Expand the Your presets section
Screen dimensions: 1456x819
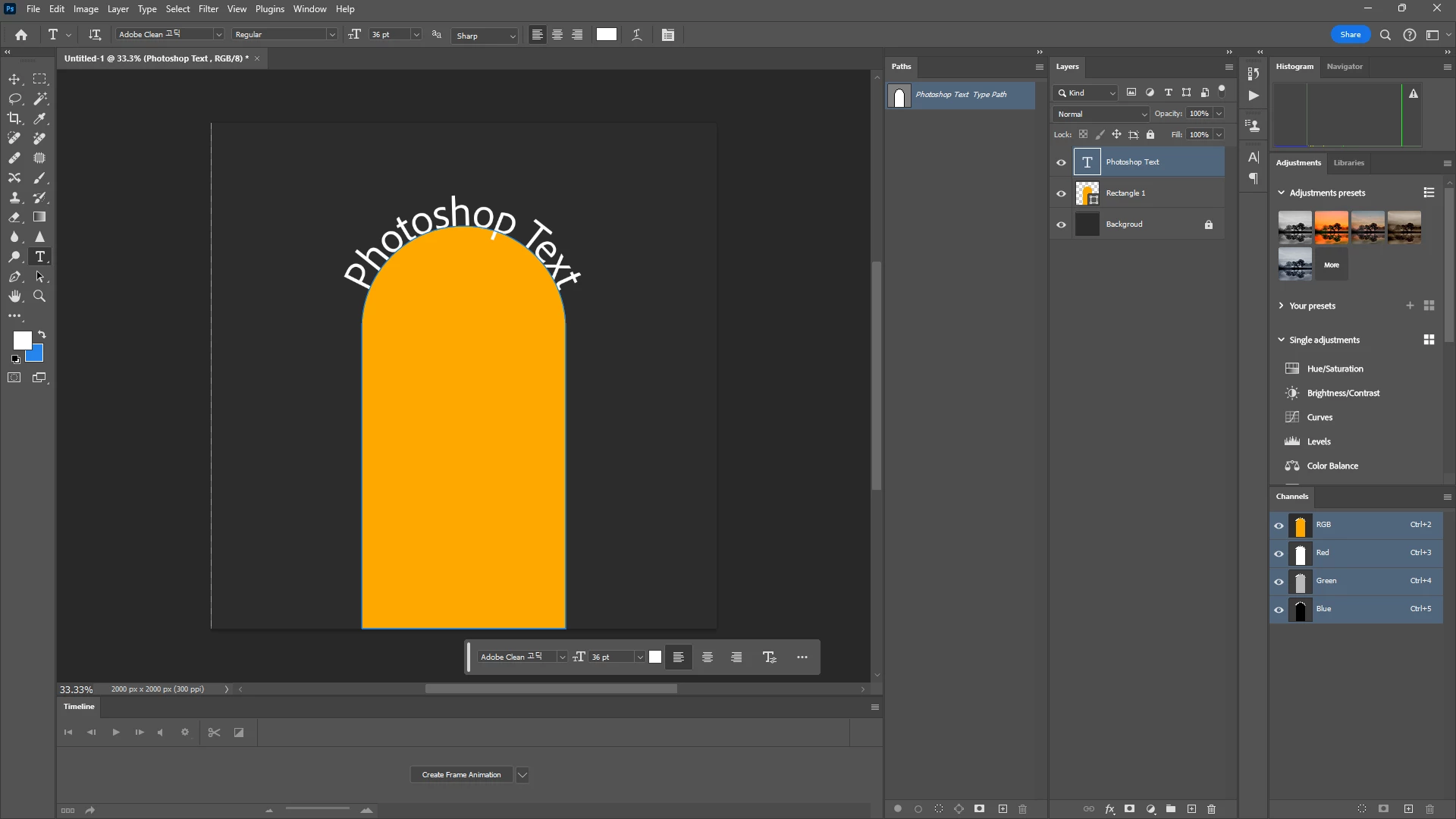pyautogui.click(x=1281, y=306)
